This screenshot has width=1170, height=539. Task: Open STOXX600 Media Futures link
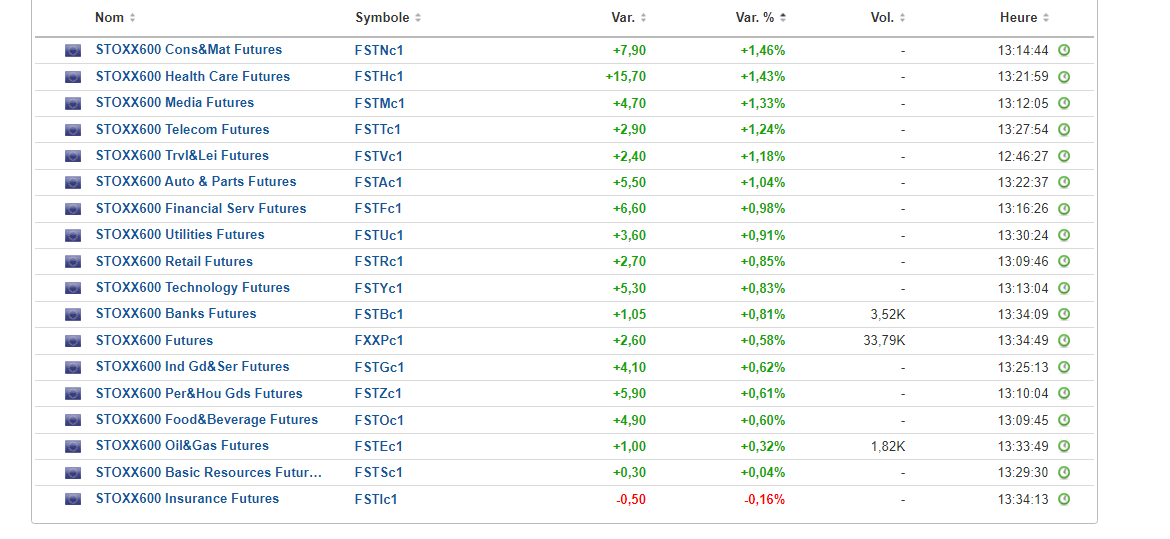[x=175, y=103]
